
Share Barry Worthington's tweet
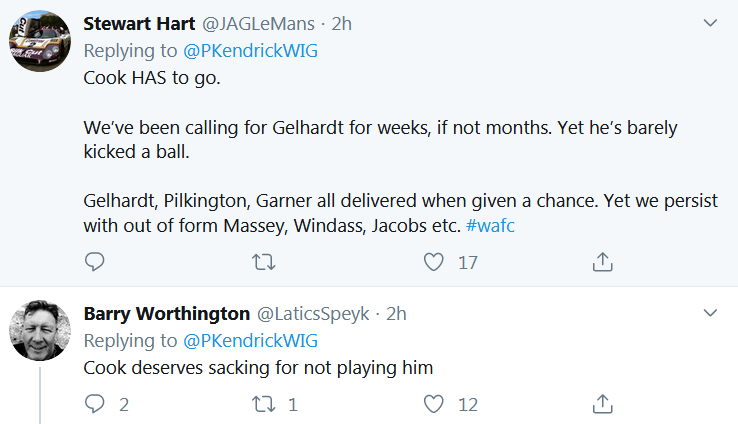(602, 404)
